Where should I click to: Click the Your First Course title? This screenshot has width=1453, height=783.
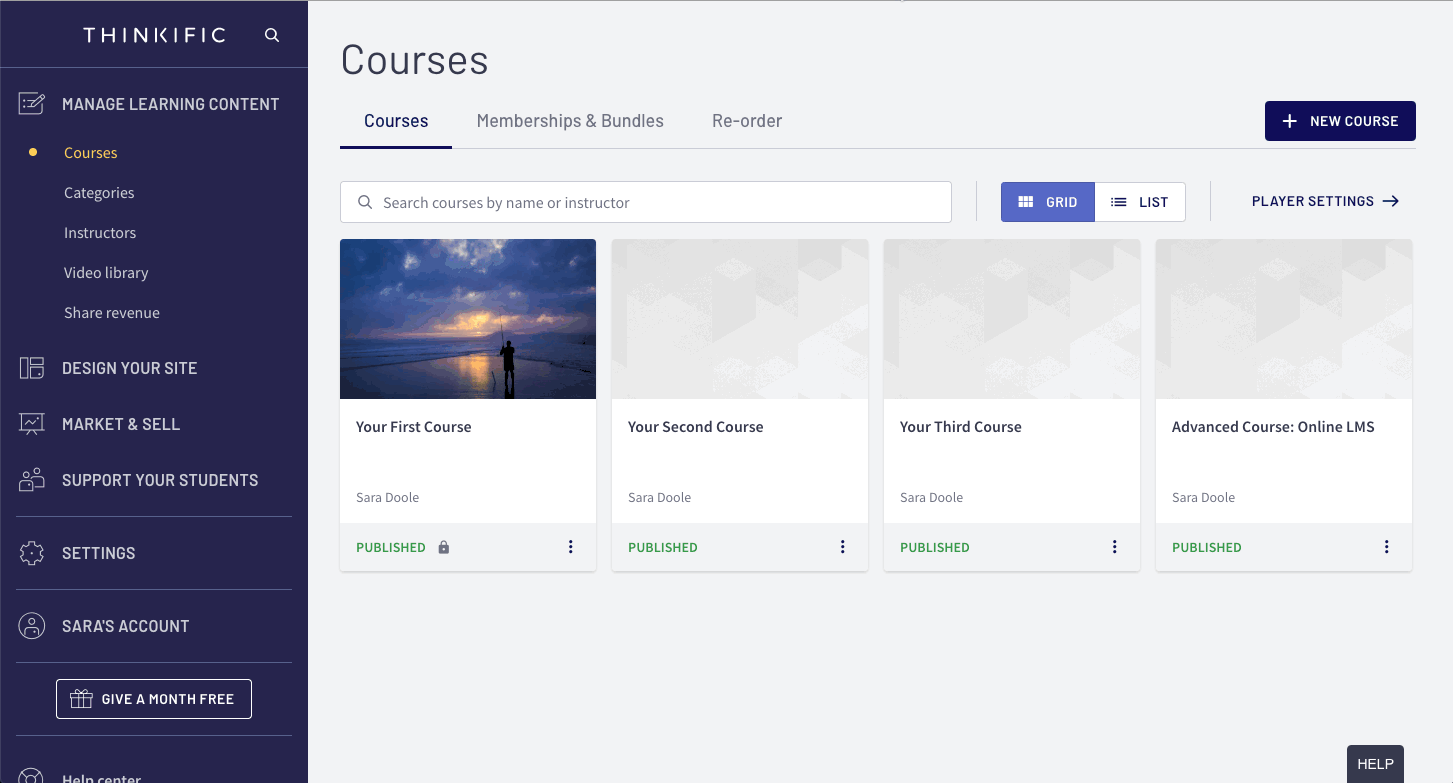pyautogui.click(x=414, y=427)
